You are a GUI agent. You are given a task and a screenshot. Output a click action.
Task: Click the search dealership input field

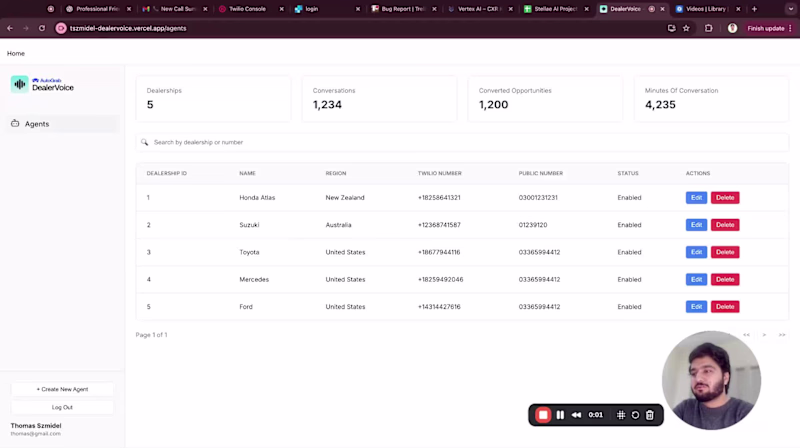462,142
